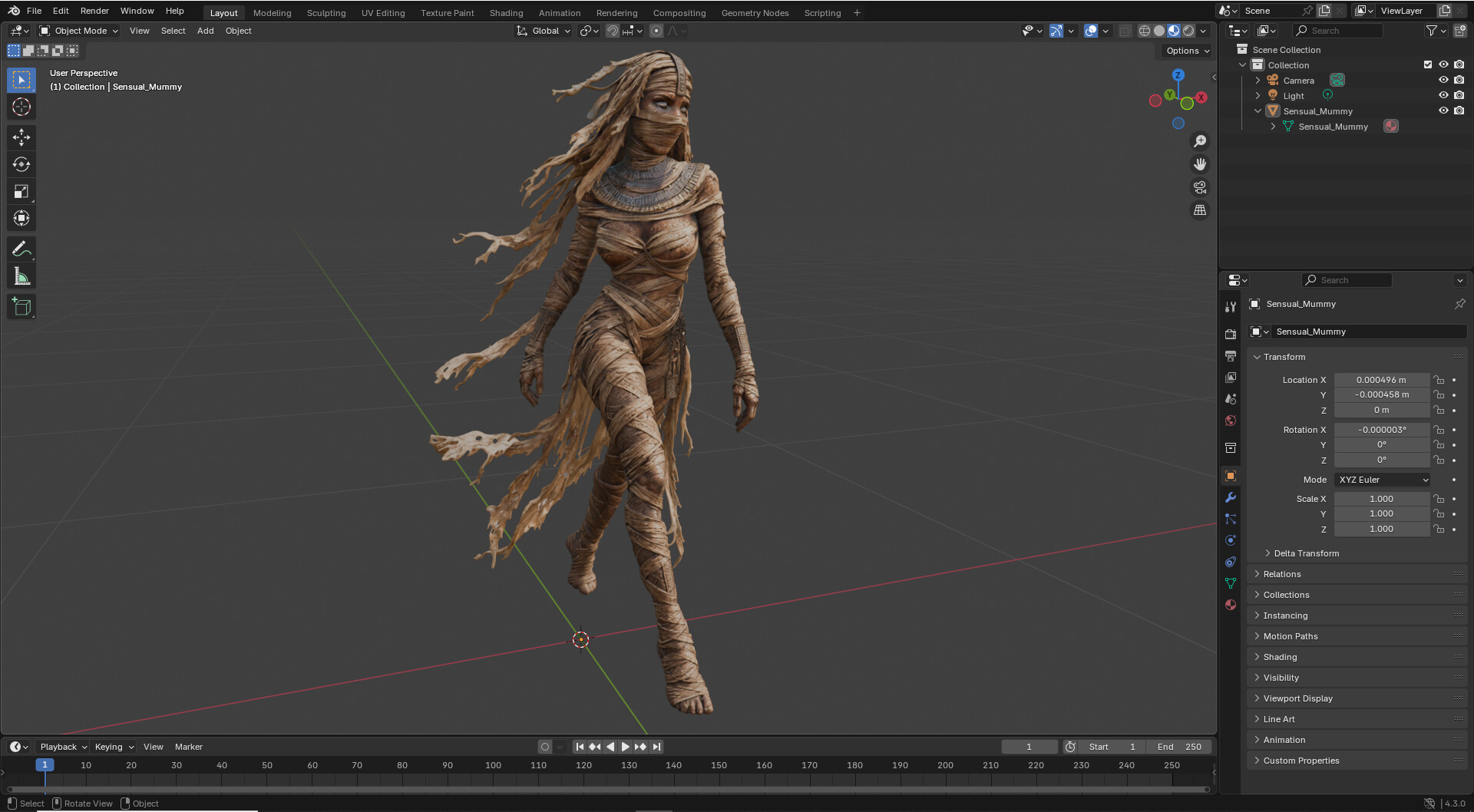Viewport: 1474px width, 812px height.
Task: Open the Global transform orientation dropdown
Action: (x=544, y=31)
